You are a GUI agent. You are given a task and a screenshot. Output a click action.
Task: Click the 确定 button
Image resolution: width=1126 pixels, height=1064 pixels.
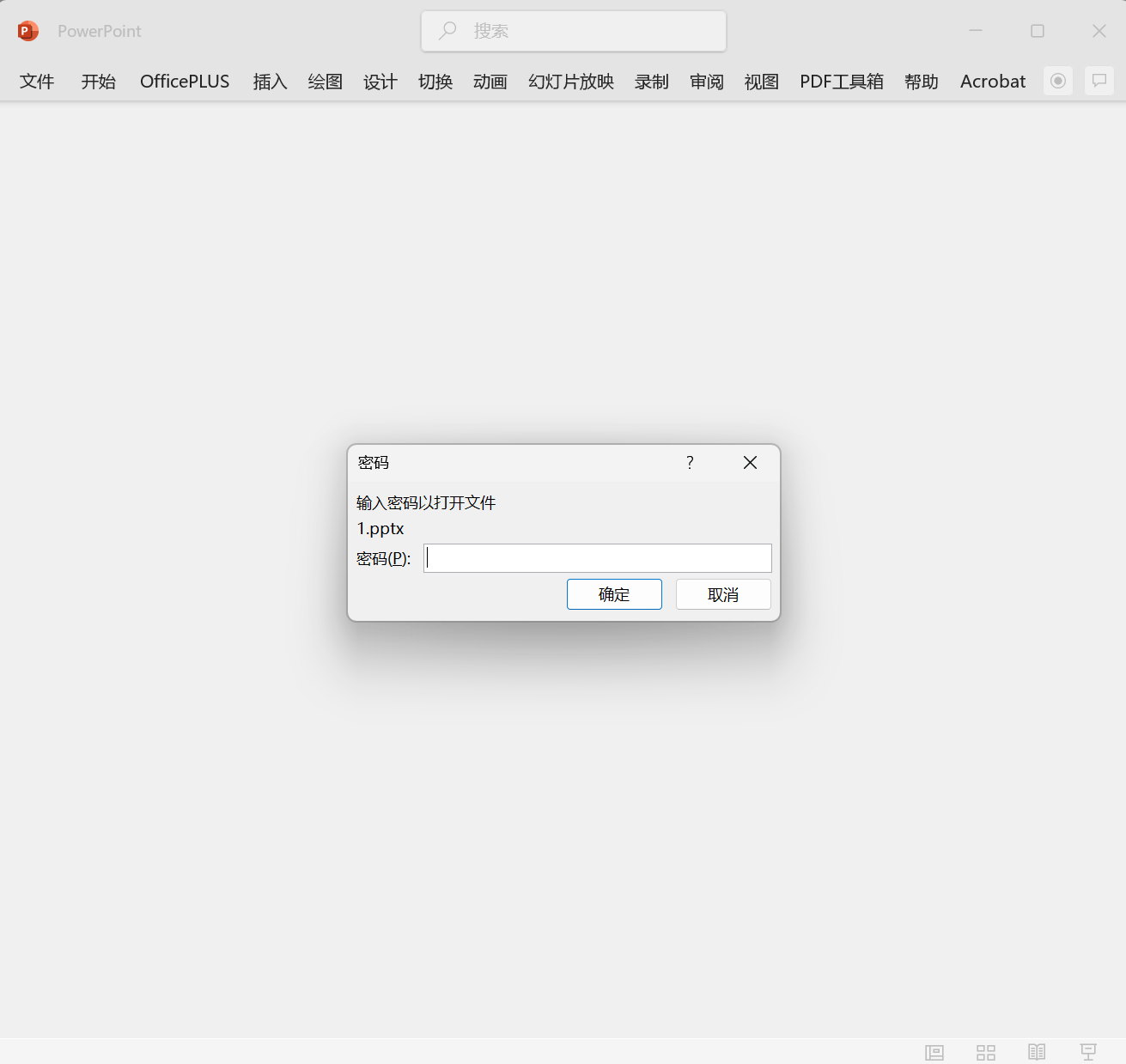pos(614,594)
